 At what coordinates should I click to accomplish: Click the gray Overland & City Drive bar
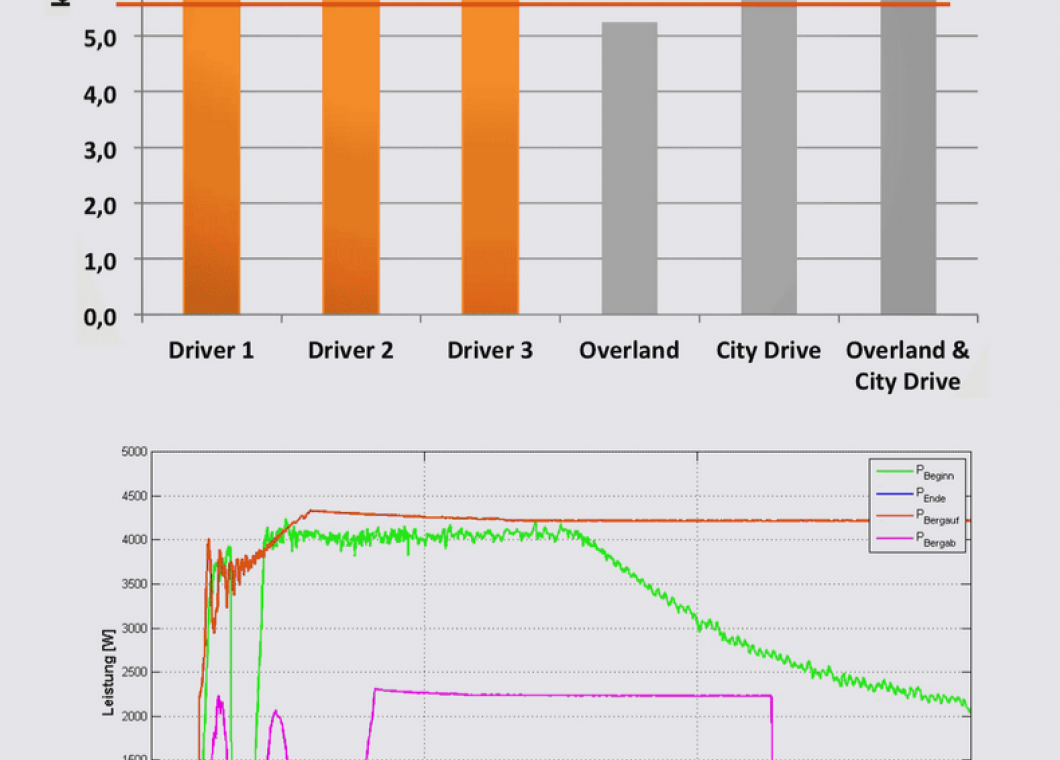pyautogui.click(x=908, y=157)
